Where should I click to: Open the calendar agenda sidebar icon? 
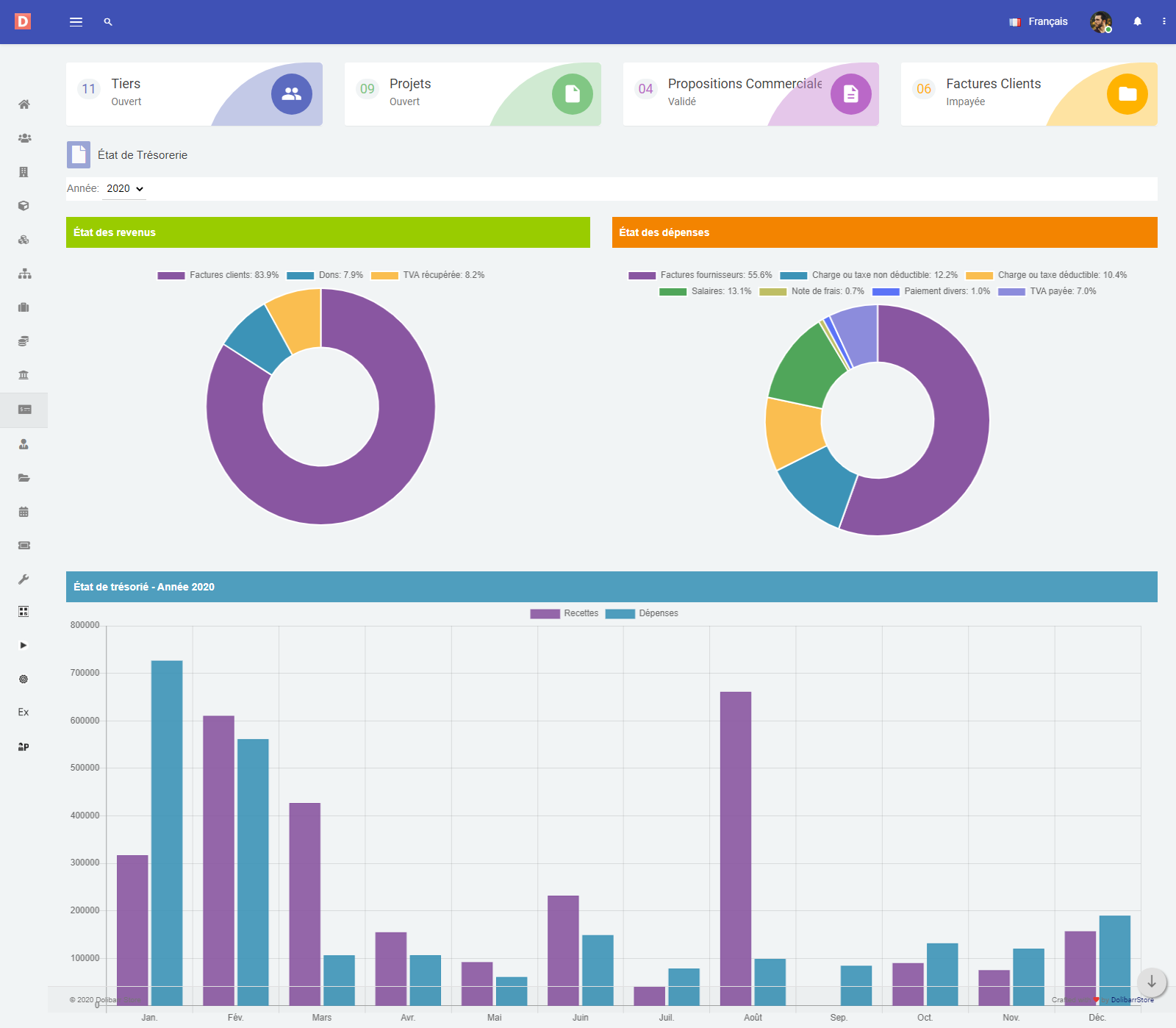point(24,512)
